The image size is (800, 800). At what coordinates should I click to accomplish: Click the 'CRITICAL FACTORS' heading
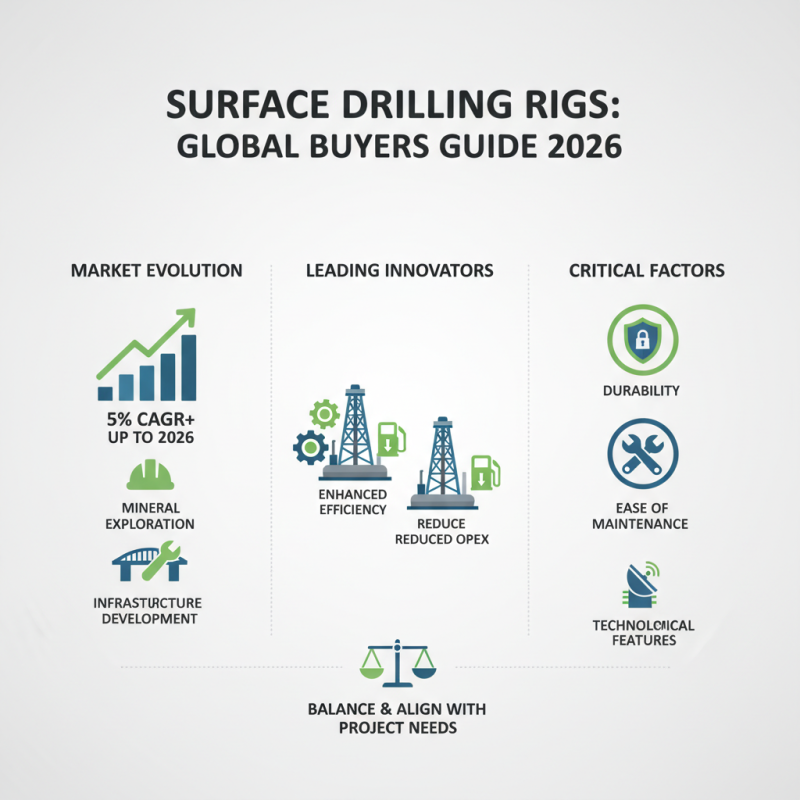pos(646,270)
